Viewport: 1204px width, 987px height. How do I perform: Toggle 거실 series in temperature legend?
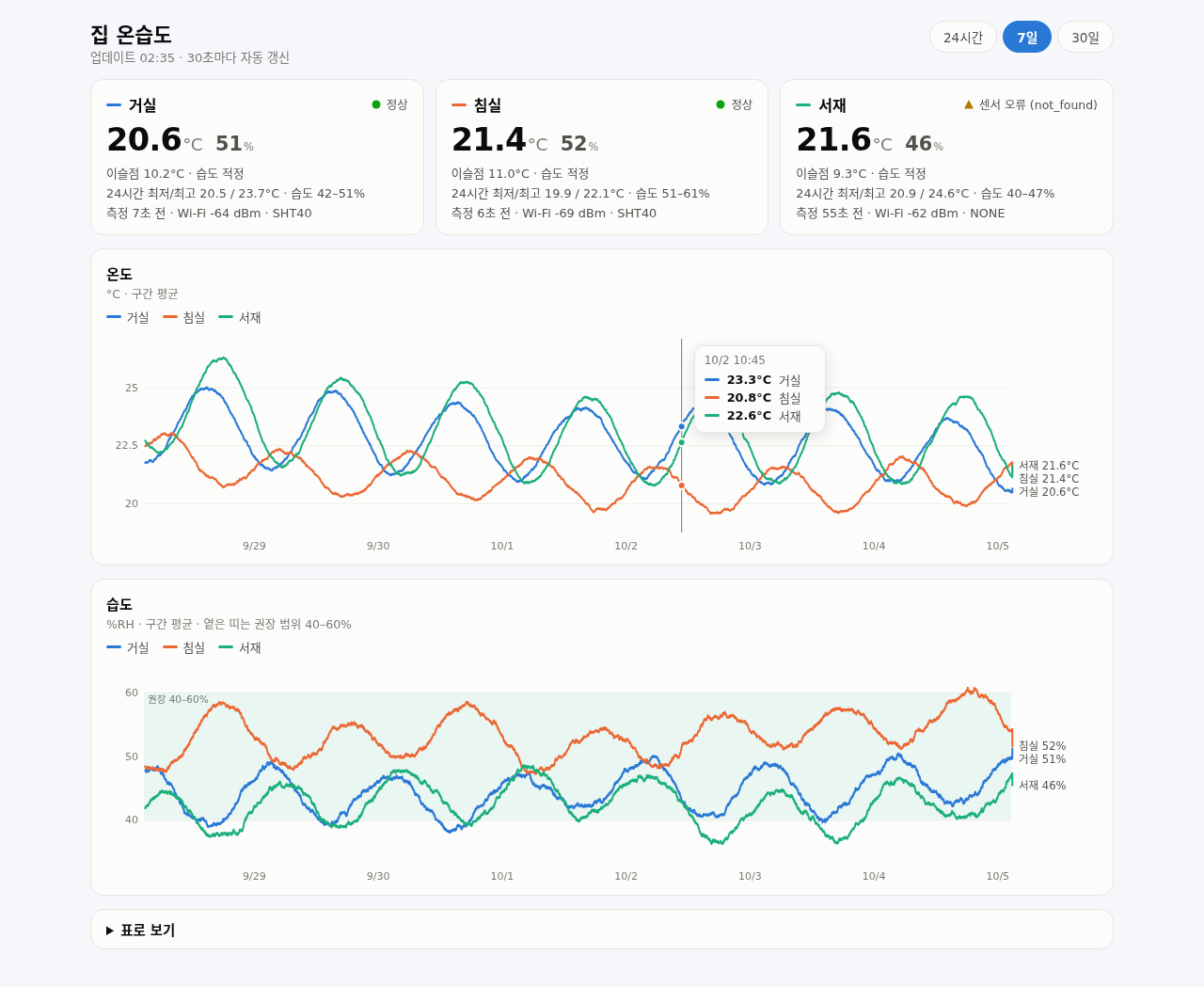click(x=128, y=317)
